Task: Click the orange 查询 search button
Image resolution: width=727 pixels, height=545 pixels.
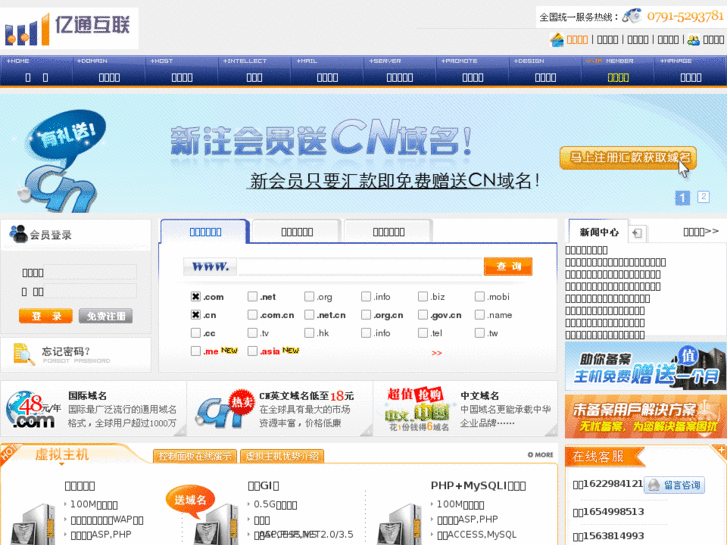Action: coord(508,266)
